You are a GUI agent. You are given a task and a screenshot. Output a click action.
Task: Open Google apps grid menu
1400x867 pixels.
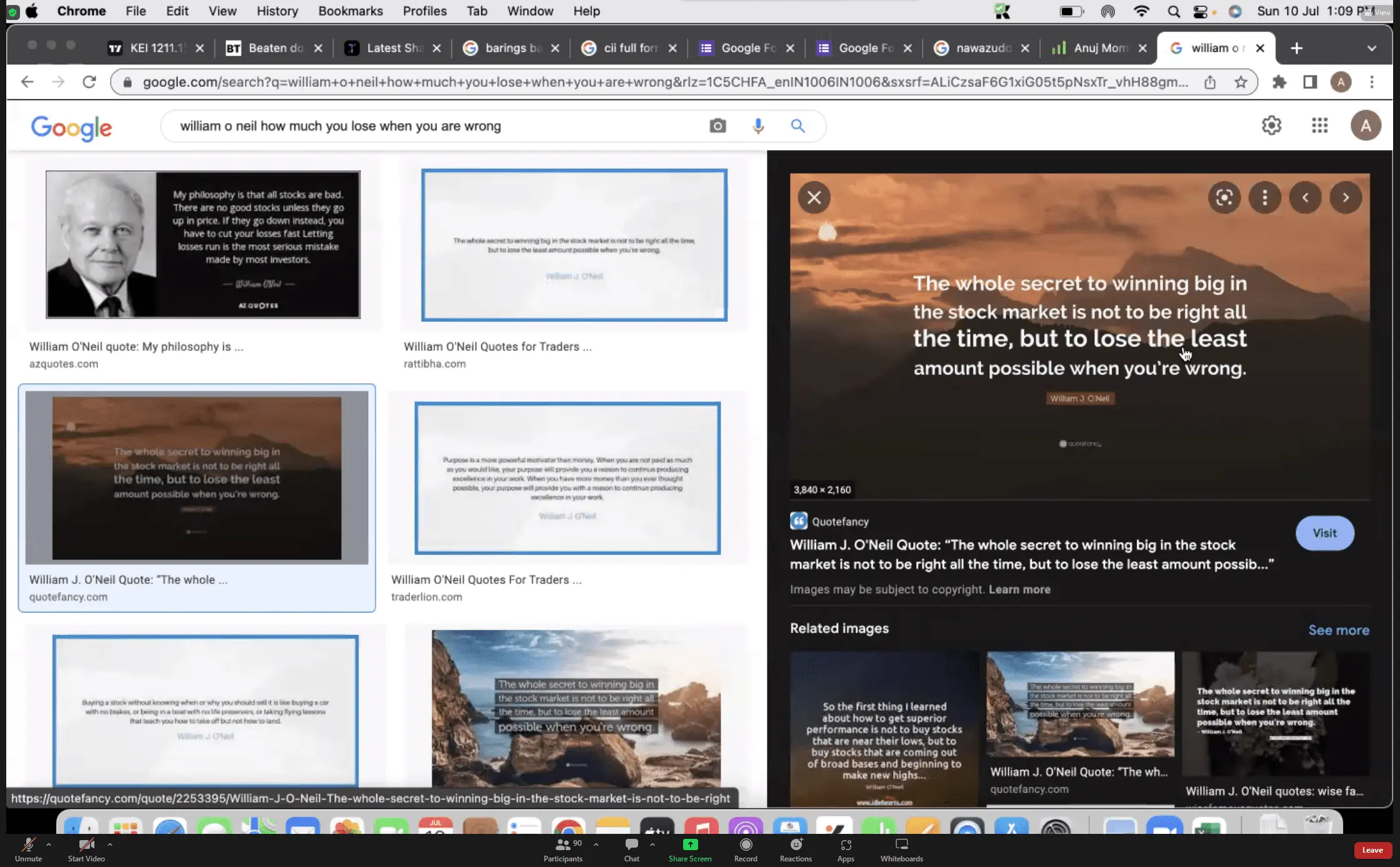(x=1319, y=126)
